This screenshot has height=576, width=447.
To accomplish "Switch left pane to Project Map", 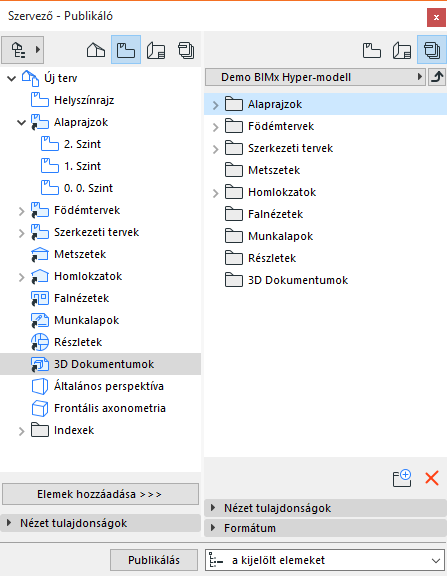I will click(x=96, y=50).
